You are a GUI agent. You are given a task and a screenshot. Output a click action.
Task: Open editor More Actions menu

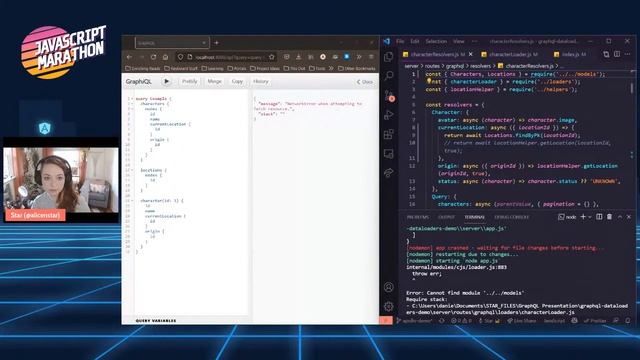pyautogui.click(x=628, y=54)
